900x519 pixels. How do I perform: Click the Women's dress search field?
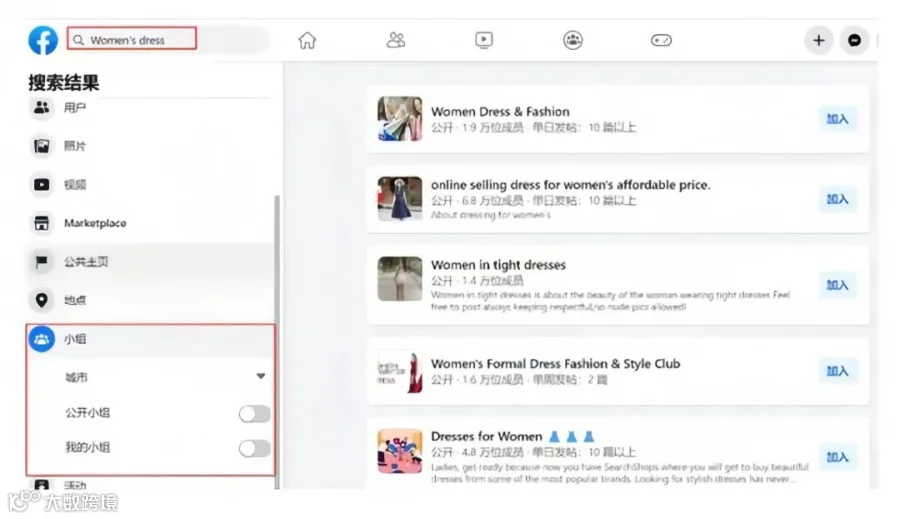click(132, 38)
